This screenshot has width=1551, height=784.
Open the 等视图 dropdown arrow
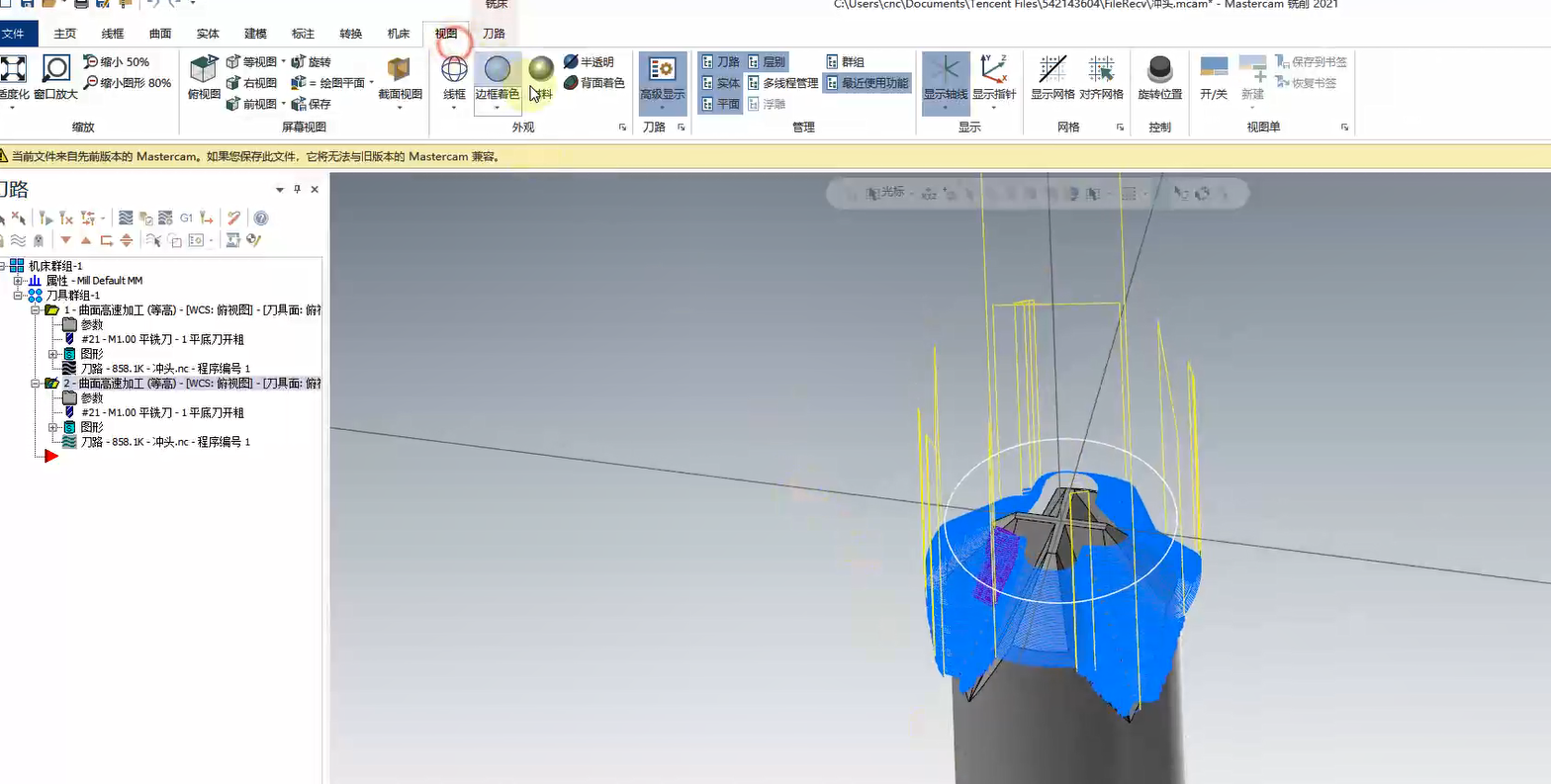click(284, 61)
